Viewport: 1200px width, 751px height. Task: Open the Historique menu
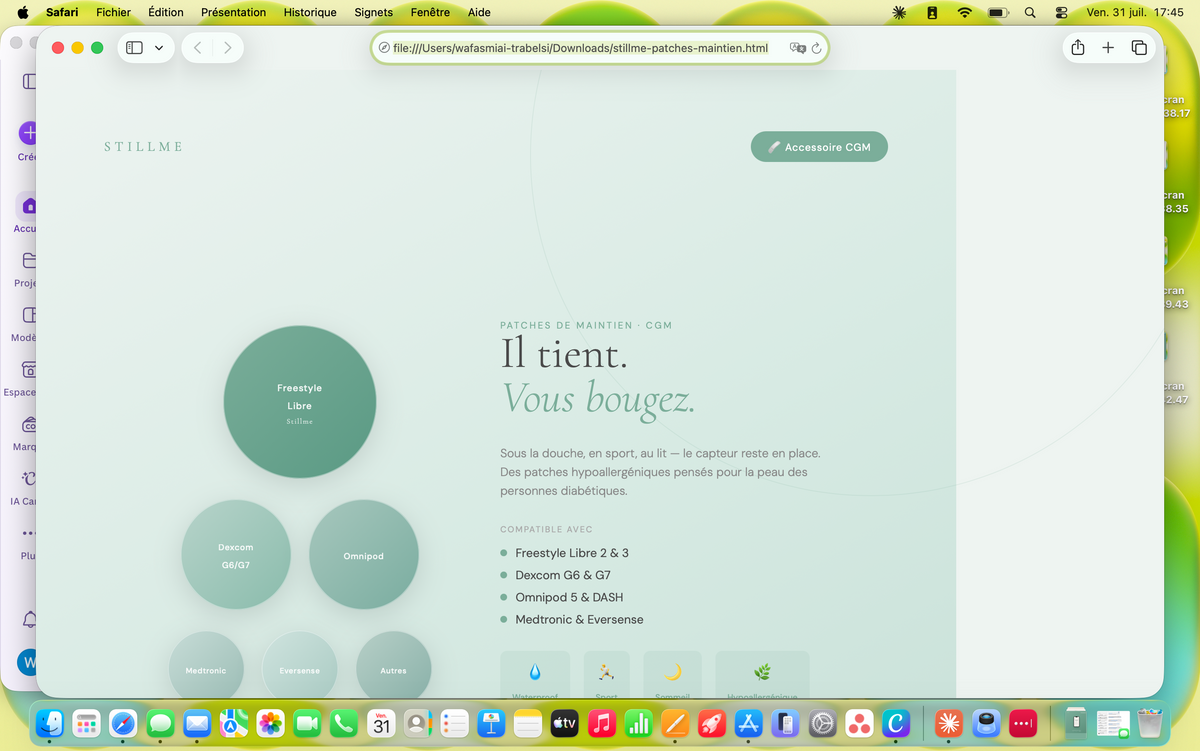pos(310,13)
